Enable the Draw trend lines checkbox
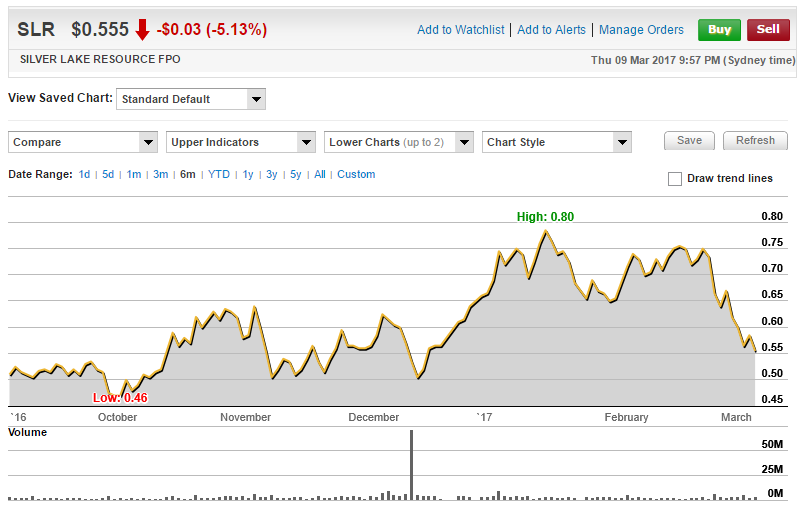 (x=675, y=179)
